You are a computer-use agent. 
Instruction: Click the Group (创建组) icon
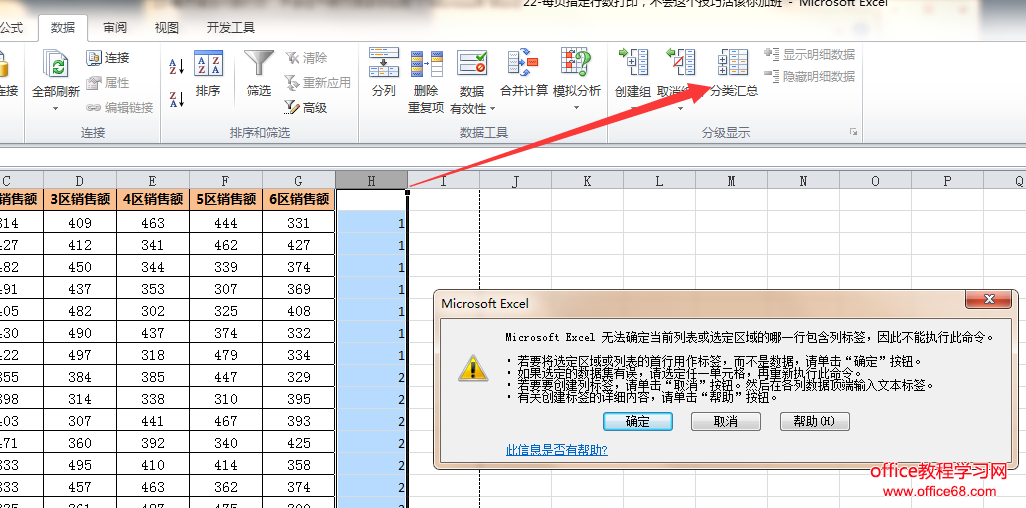(633, 64)
